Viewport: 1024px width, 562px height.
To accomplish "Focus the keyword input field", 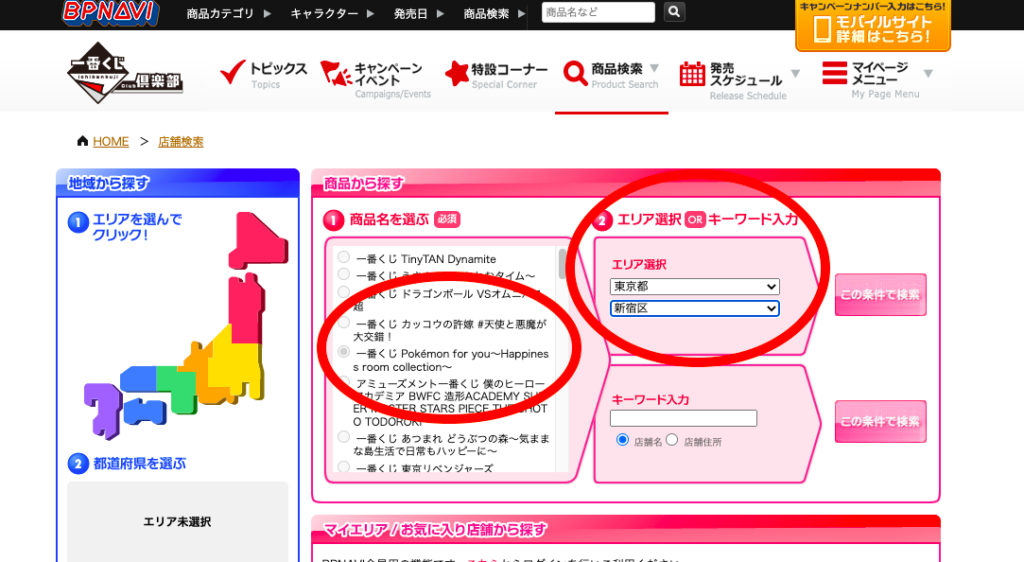I will 683,418.
